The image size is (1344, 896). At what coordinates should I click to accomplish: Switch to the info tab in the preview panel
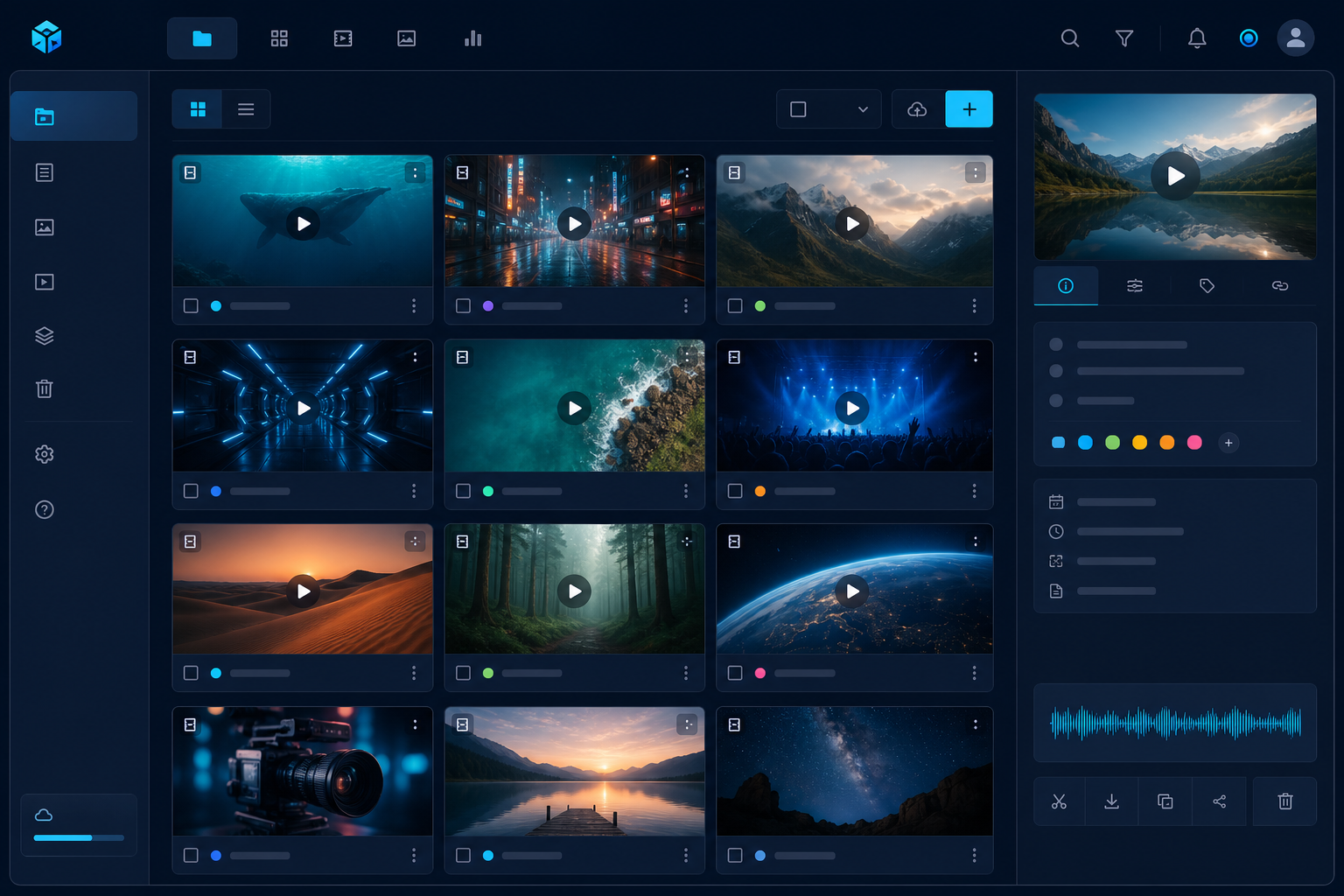1066,286
